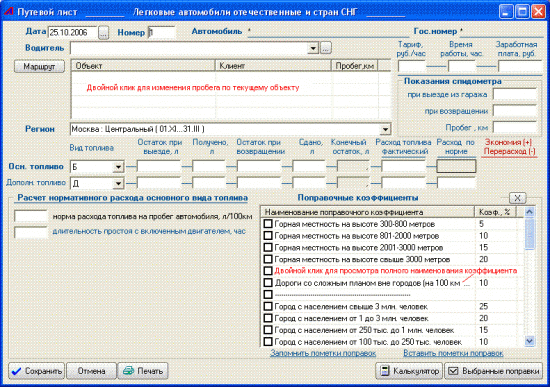Click the Тариф, руб./час input field
This screenshot has width=550, height=387.
412,66
